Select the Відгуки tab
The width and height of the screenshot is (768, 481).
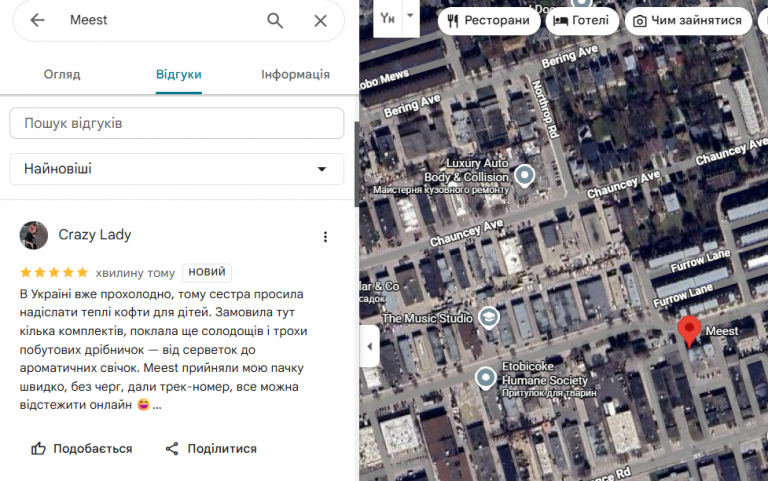point(179,74)
